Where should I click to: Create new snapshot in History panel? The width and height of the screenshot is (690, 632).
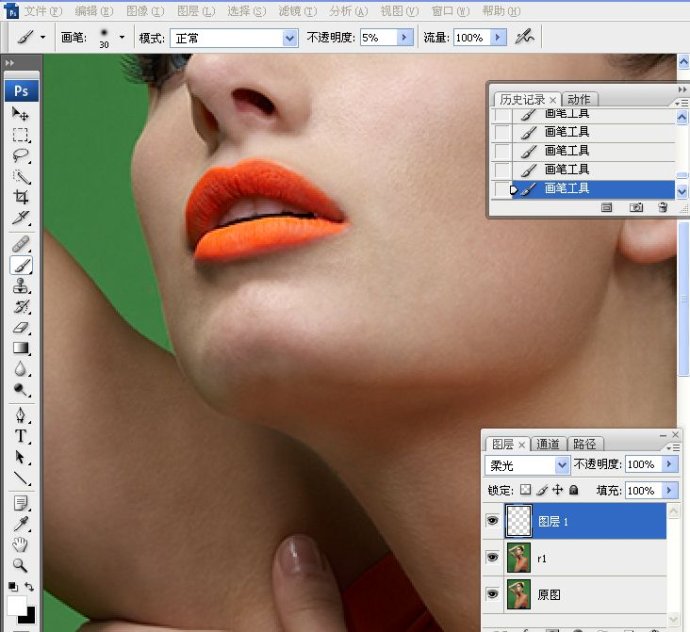coord(636,207)
